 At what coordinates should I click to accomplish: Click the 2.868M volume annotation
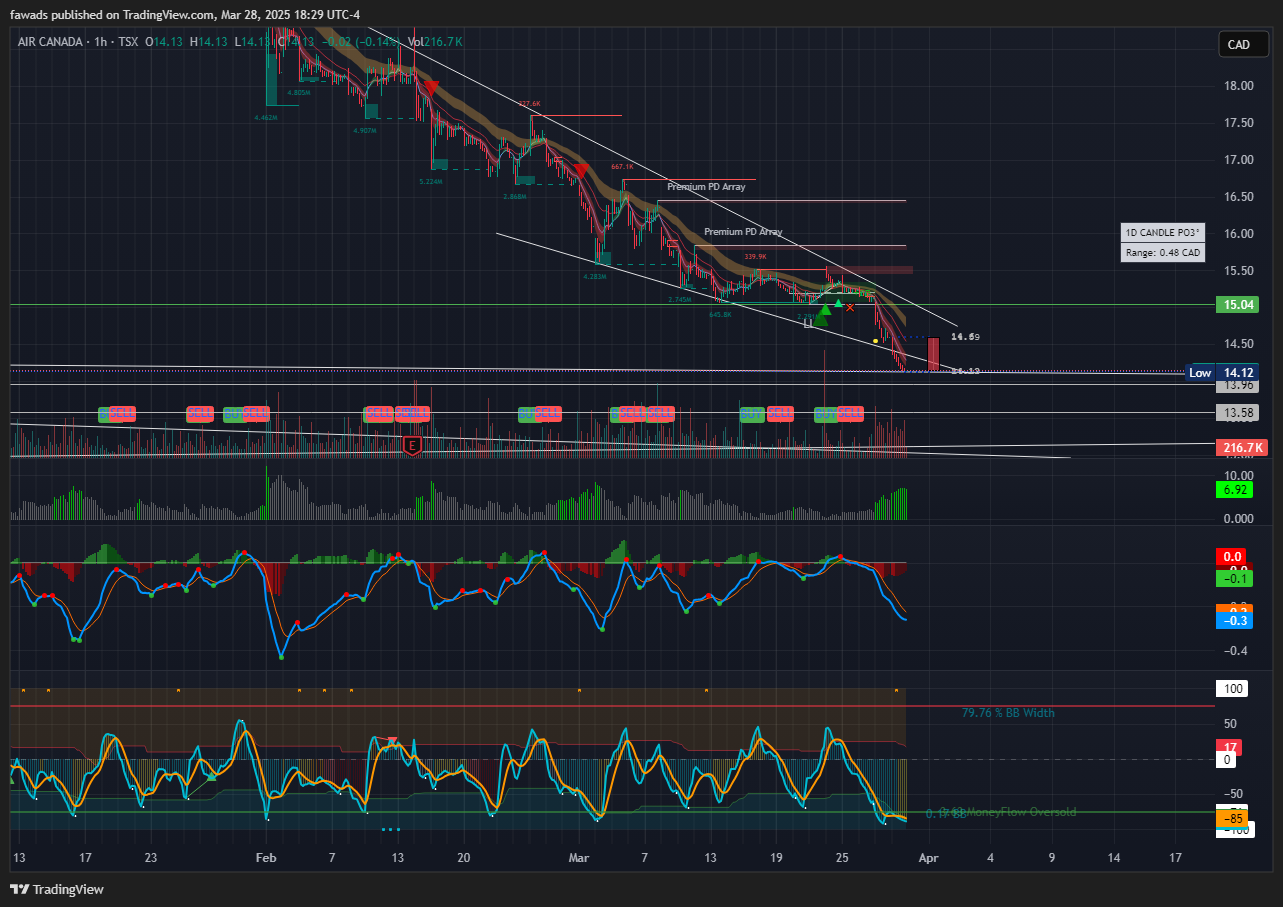(x=516, y=197)
